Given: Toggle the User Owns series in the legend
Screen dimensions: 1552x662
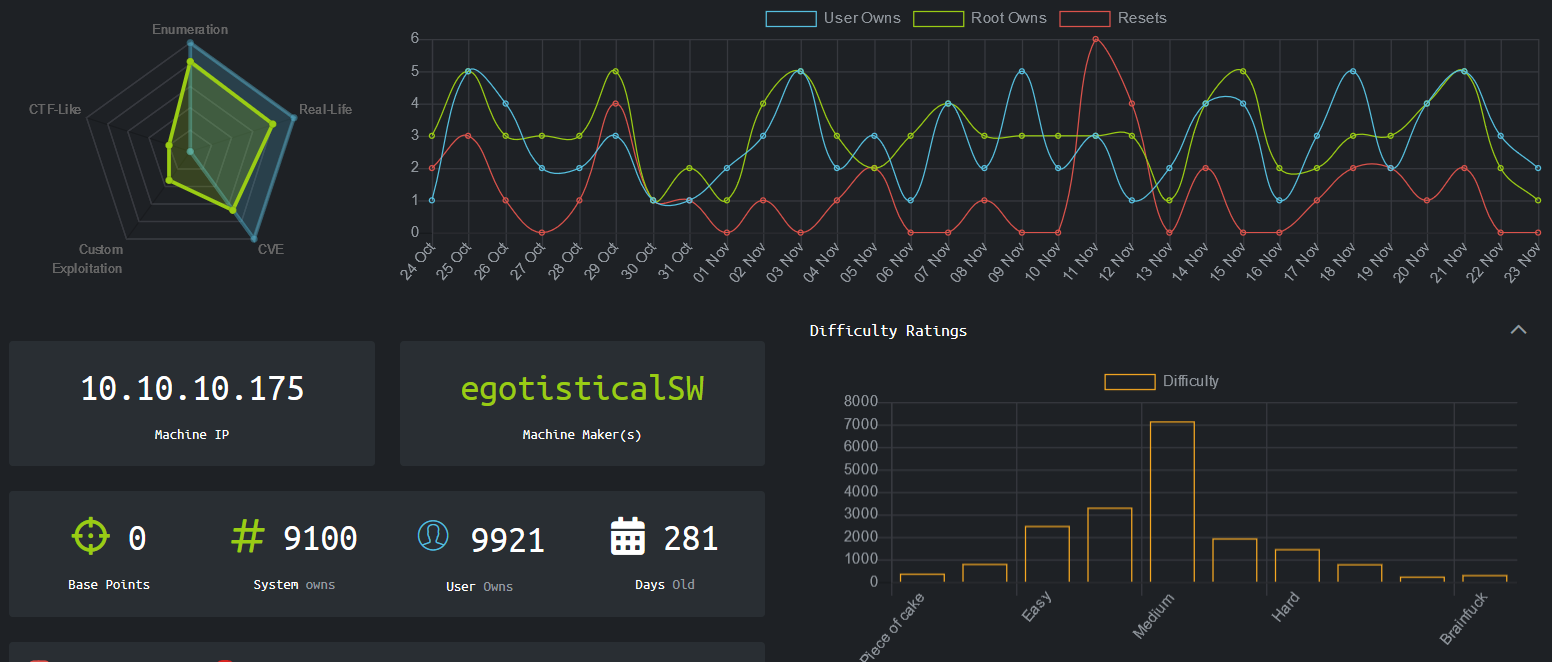Looking at the screenshot, I should click(x=834, y=18).
